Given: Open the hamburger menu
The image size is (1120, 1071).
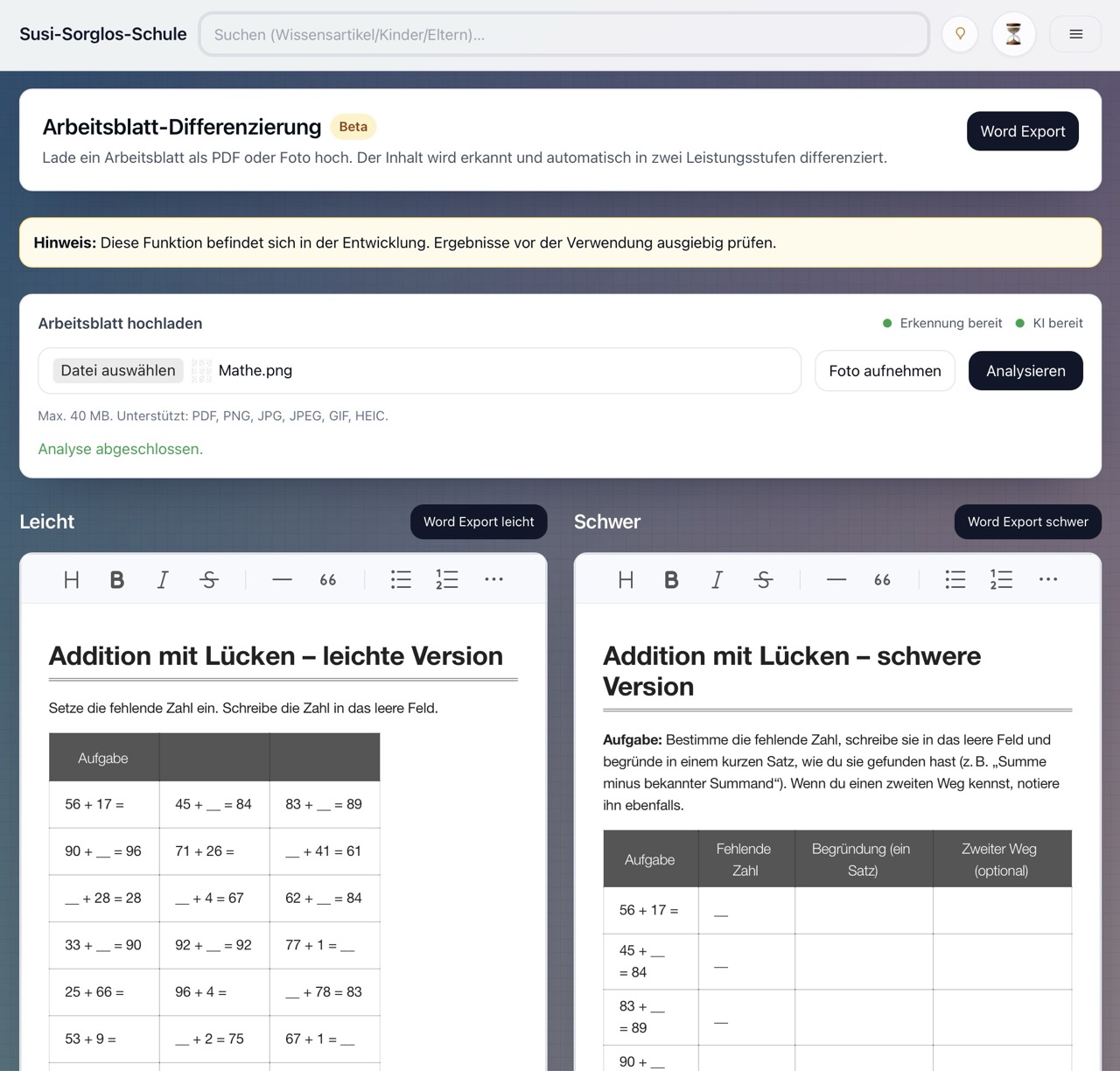Looking at the screenshot, I should tap(1075, 34).
